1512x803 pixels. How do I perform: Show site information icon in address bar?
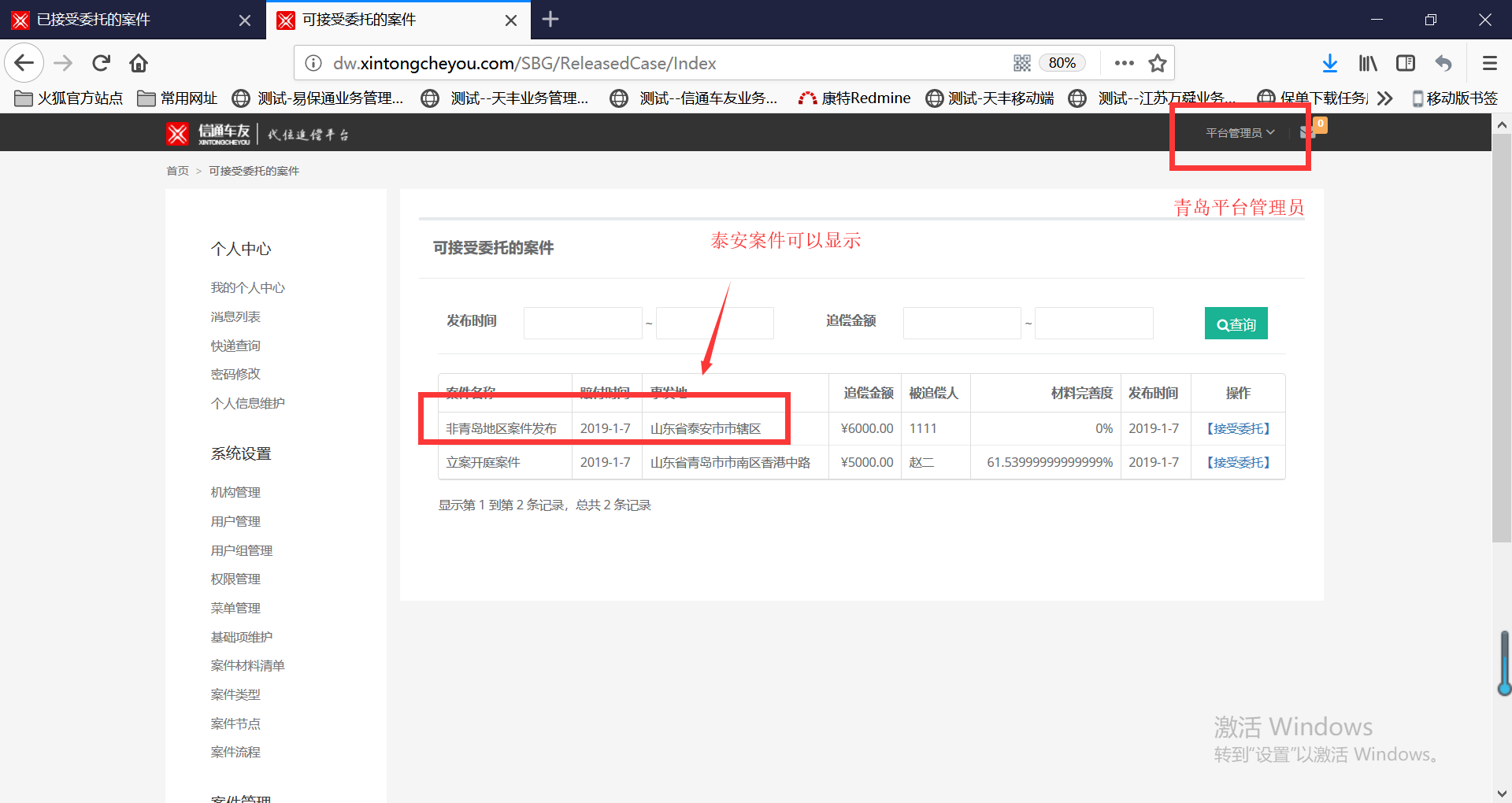coord(313,63)
